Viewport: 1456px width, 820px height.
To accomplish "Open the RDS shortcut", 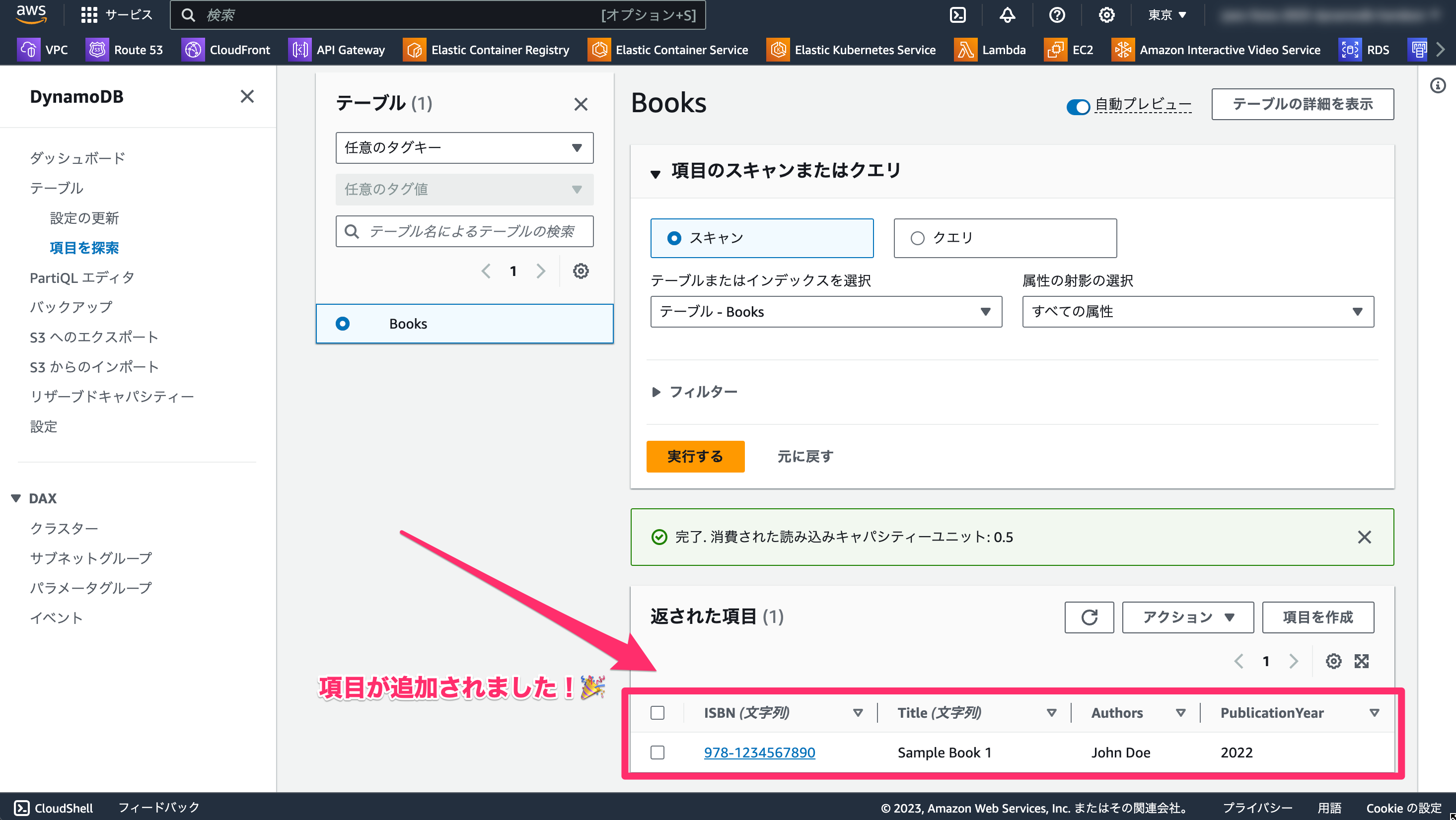I will click(x=1365, y=50).
